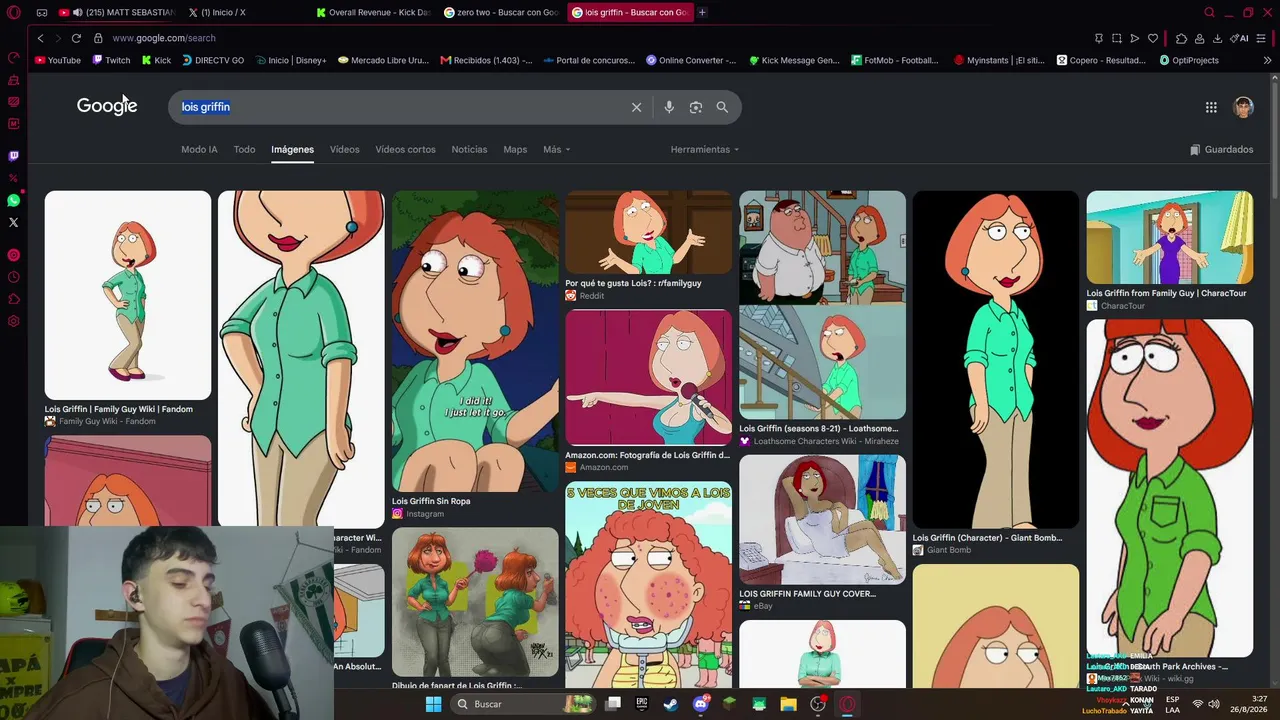Open the OptiProjects bookmark

[1189, 60]
